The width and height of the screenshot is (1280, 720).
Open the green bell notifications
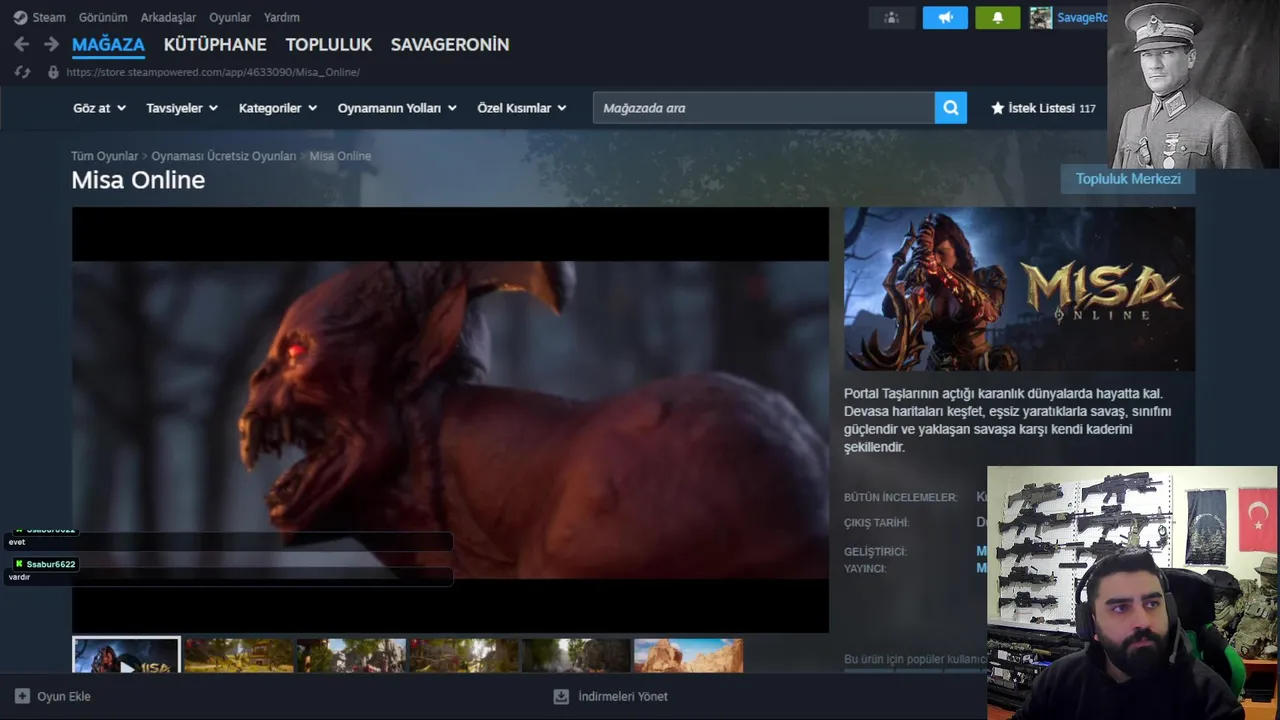(x=998, y=18)
